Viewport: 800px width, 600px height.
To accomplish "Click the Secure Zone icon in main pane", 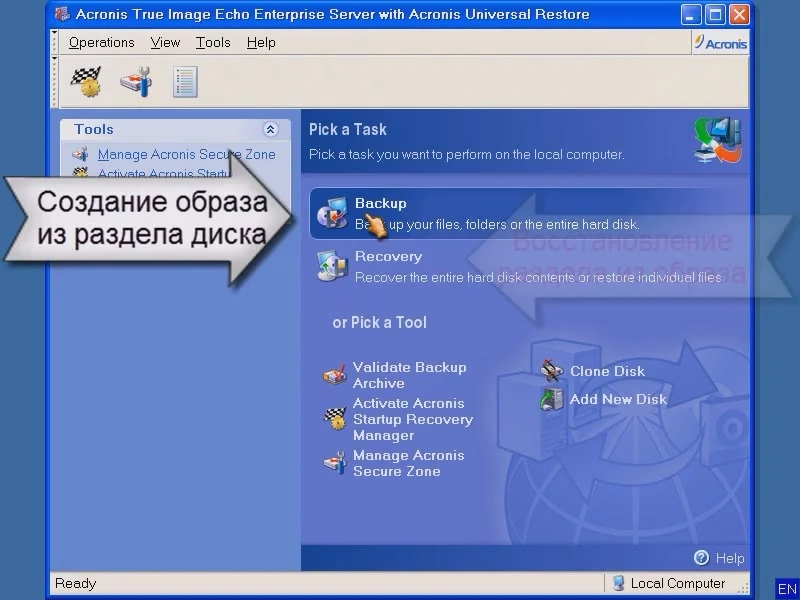I will tap(335, 463).
